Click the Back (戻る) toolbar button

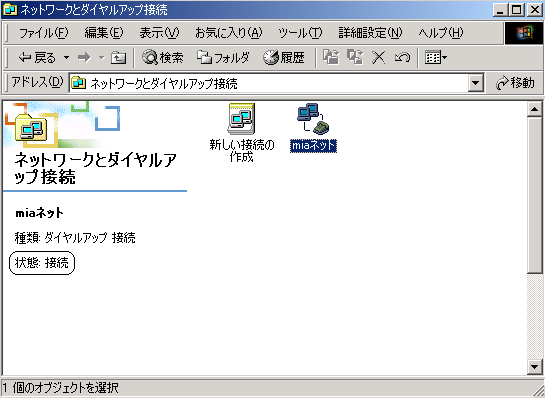click(x=36, y=57)
